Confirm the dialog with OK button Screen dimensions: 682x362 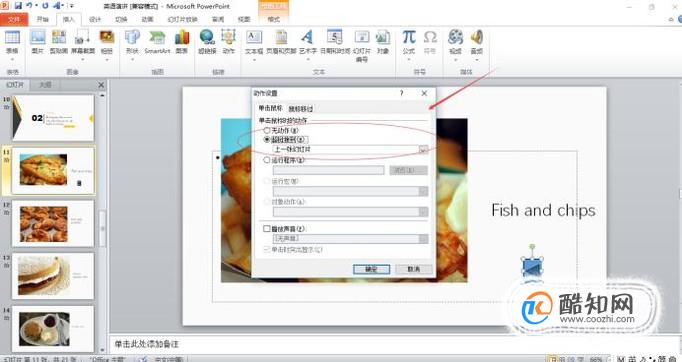(x=371, y=269)
